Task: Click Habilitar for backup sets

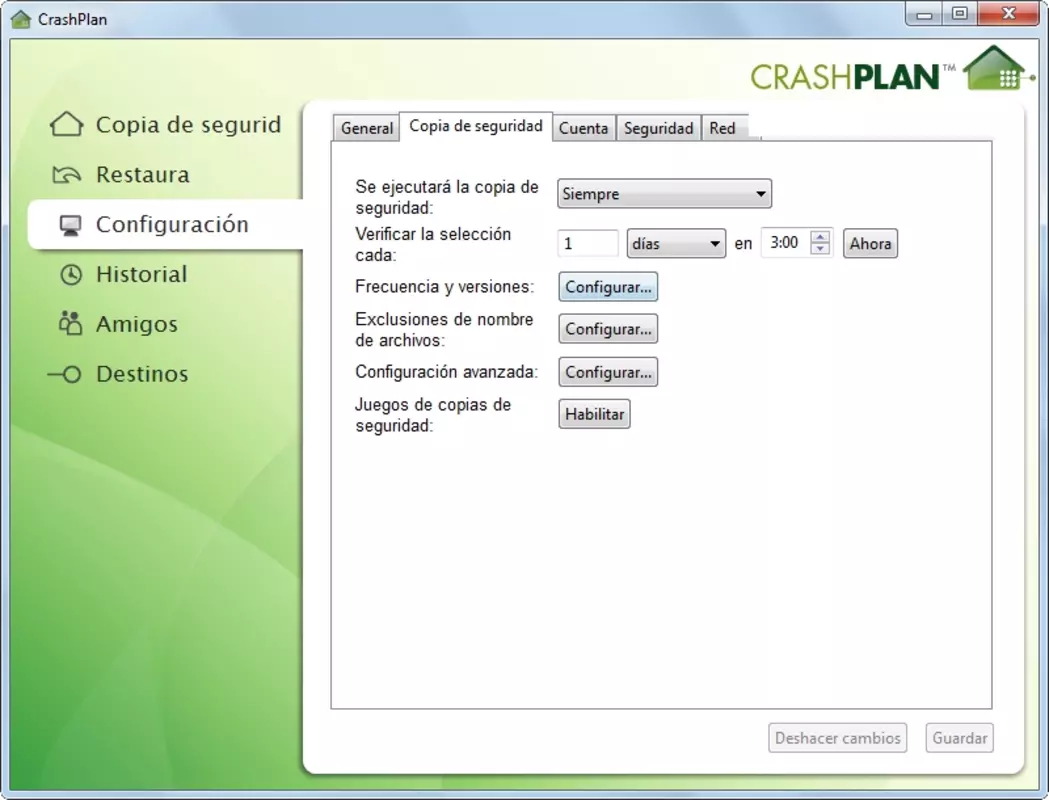Action: click(x=594, y=414)
